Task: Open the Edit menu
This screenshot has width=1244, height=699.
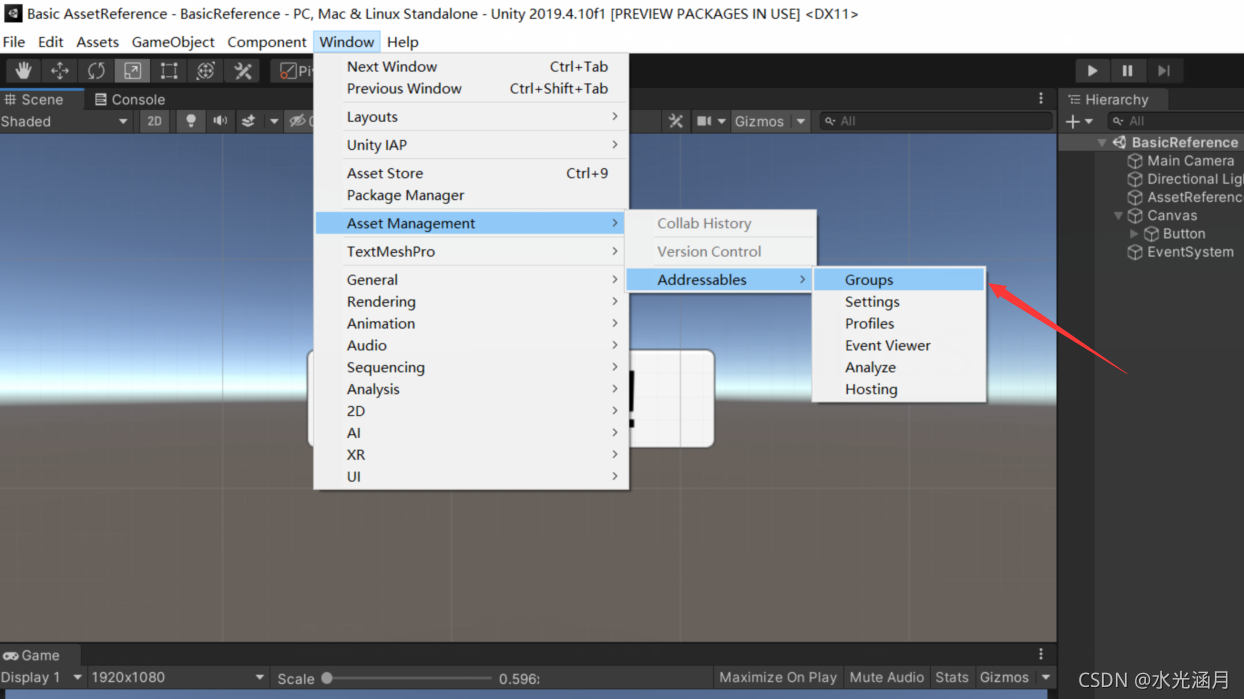Action: pos(50,42)
